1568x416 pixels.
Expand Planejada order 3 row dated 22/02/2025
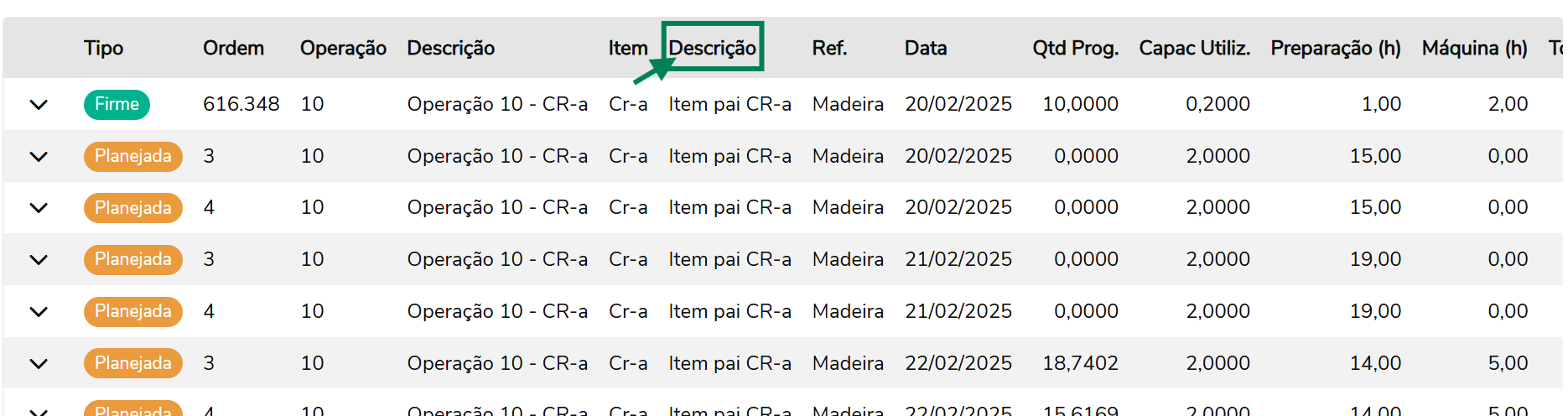click(39, 364)
